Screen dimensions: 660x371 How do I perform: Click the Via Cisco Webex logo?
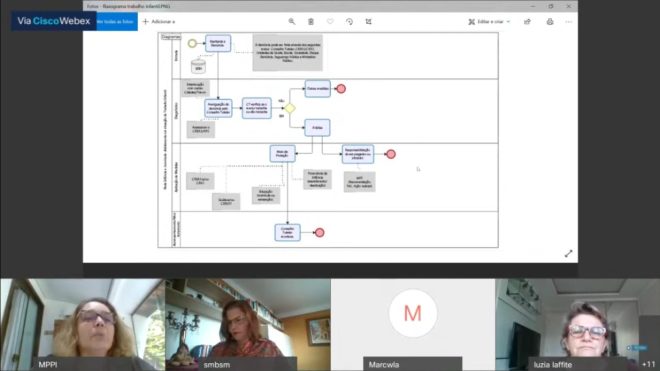pyautogui.click(x=54, y=21)
